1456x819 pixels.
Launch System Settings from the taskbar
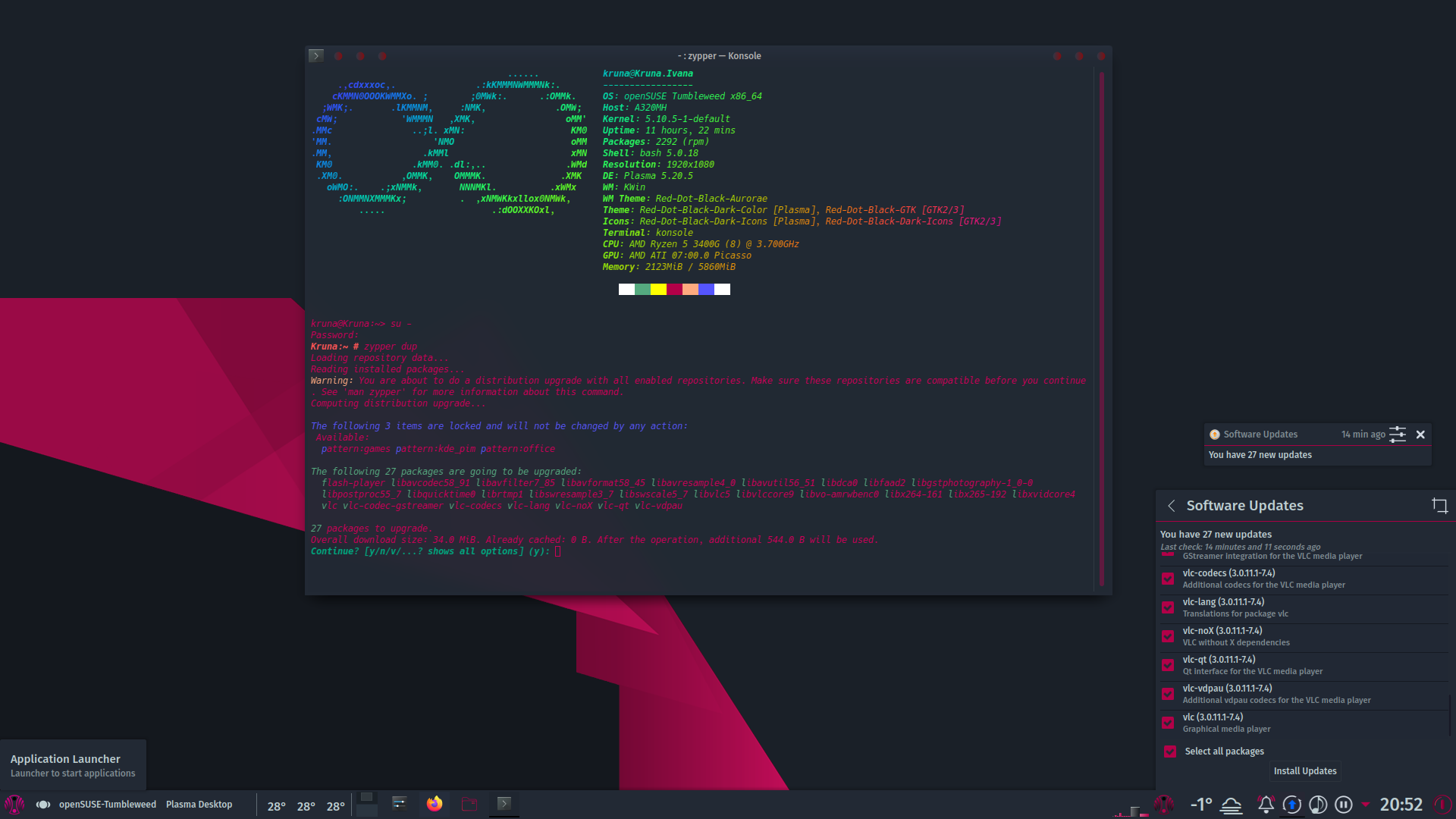click(400, 804)
